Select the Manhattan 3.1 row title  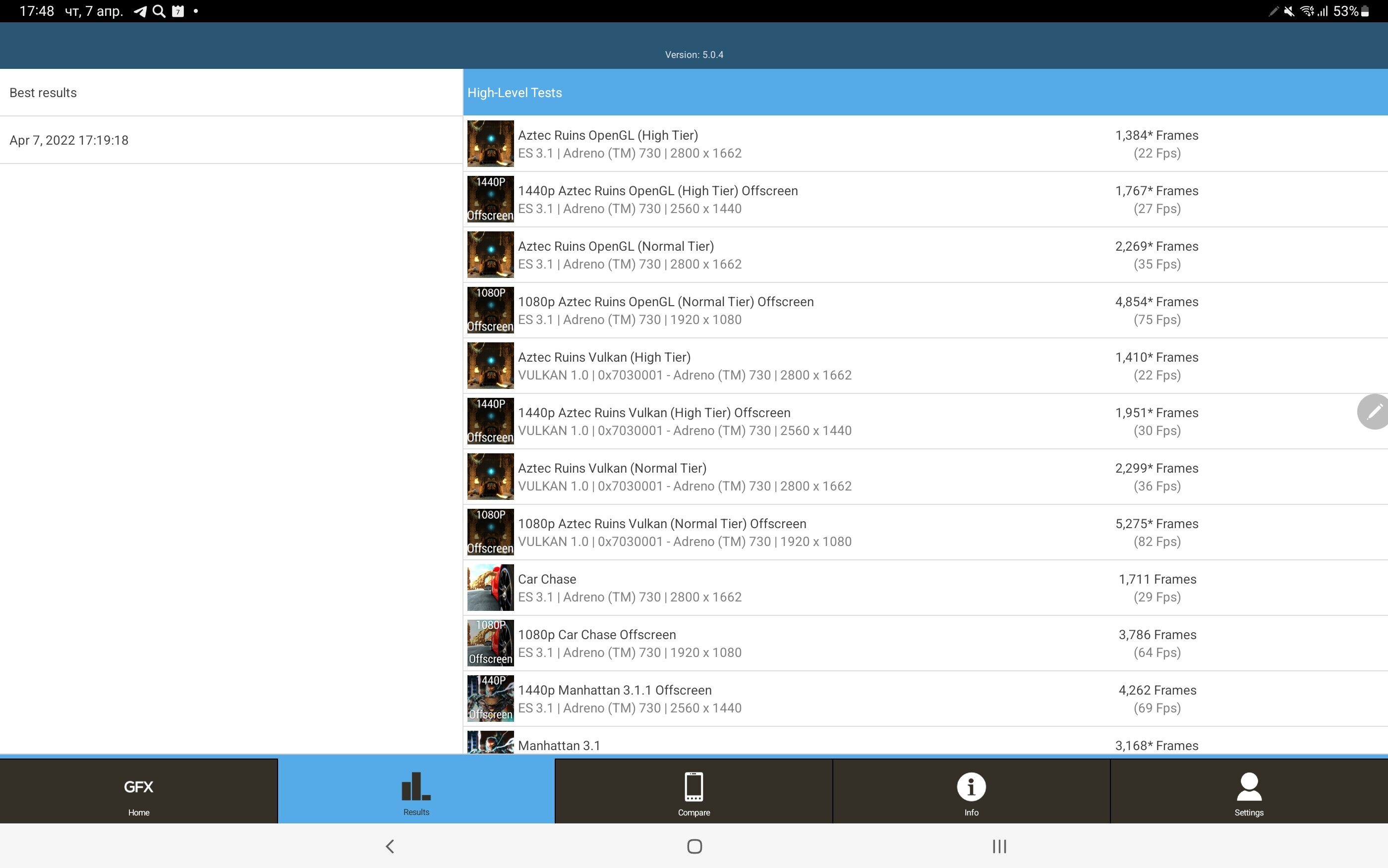(x=559, y=746)
